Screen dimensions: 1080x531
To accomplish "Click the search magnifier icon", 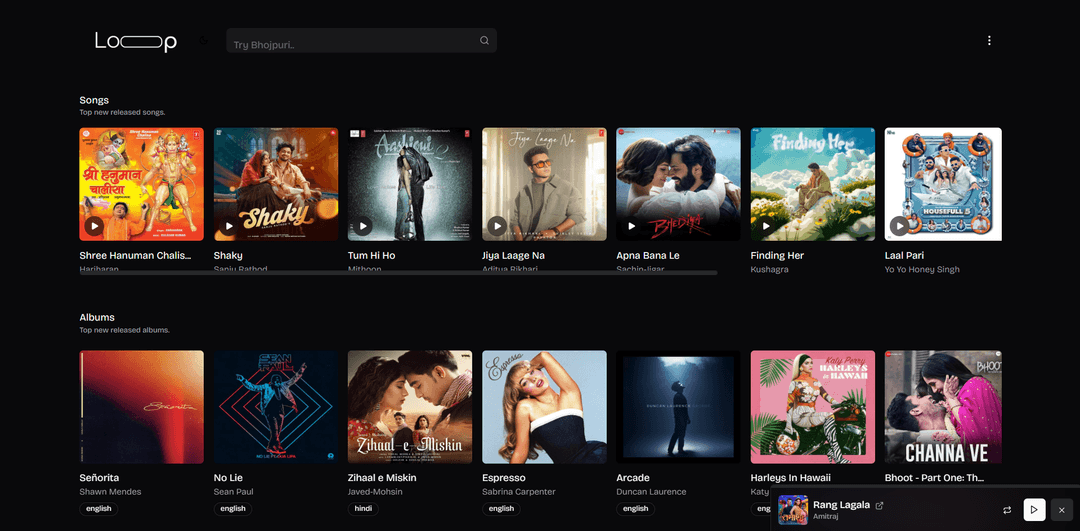I will coord(484,41).
